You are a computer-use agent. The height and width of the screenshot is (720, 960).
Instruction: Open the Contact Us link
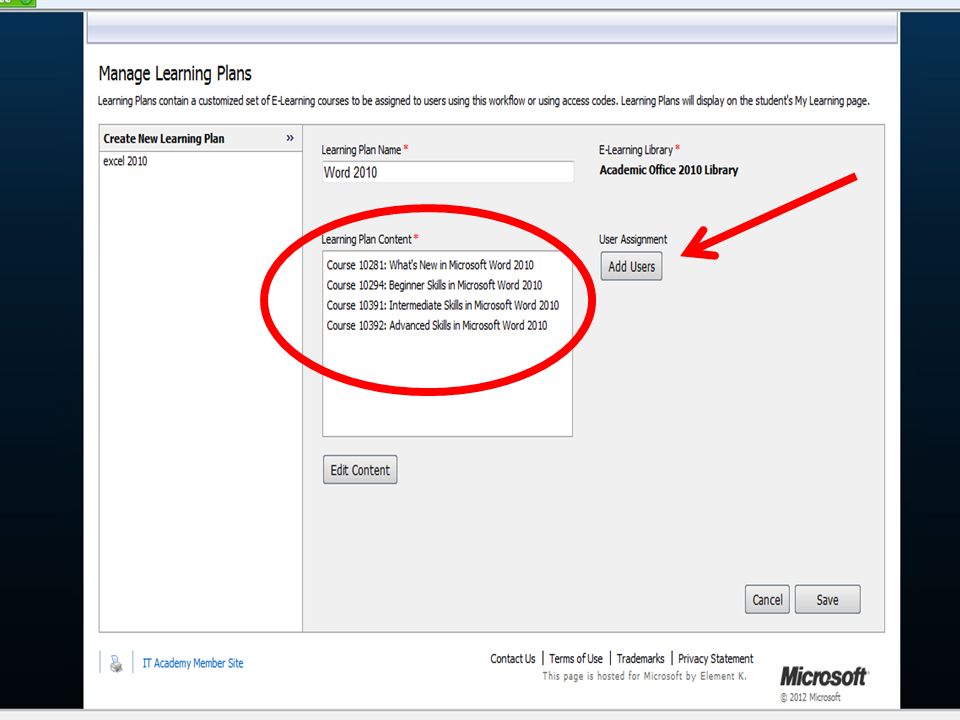(512, 659)
